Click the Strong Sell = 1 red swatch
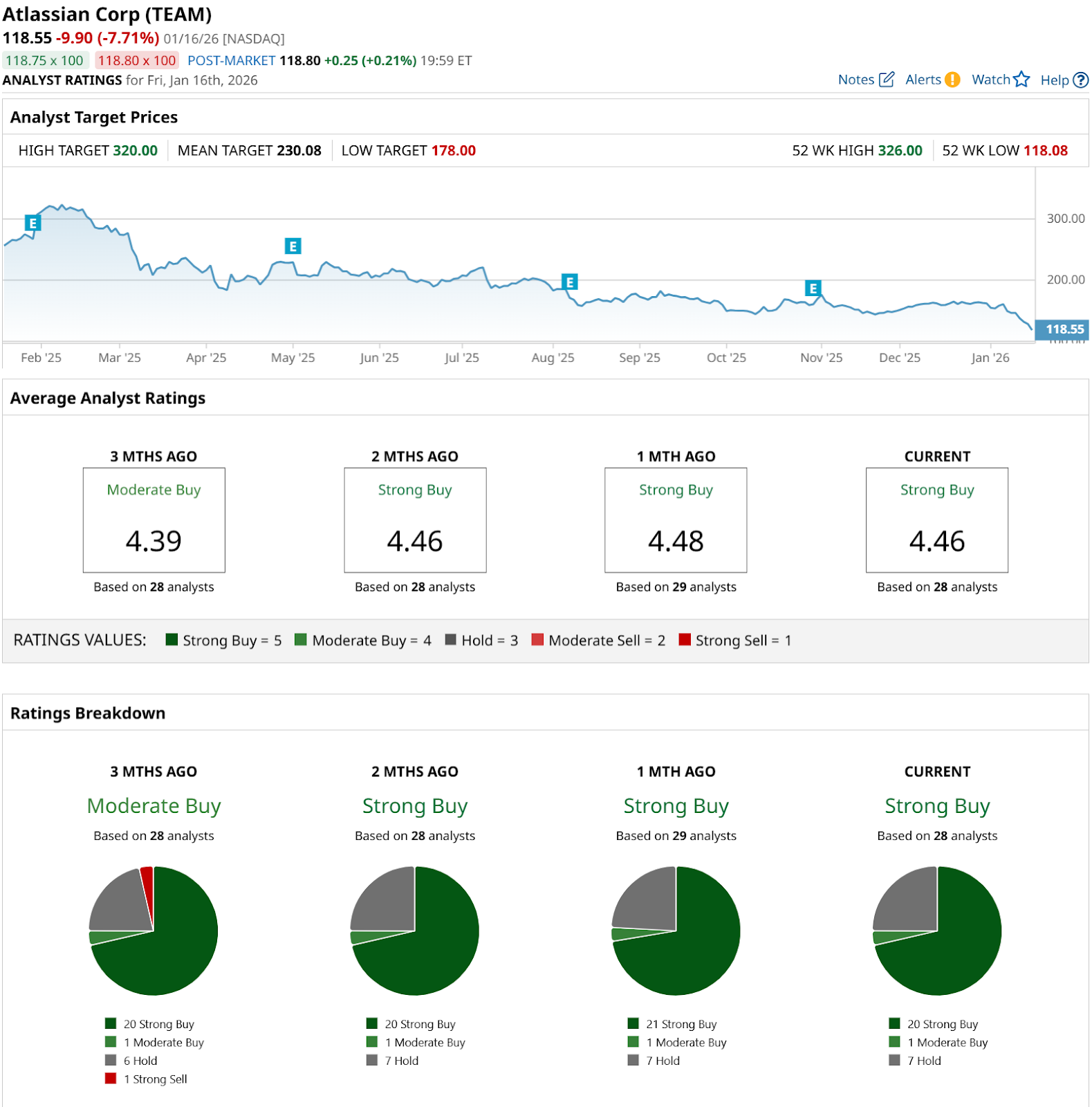 click(x=685, y=639)
